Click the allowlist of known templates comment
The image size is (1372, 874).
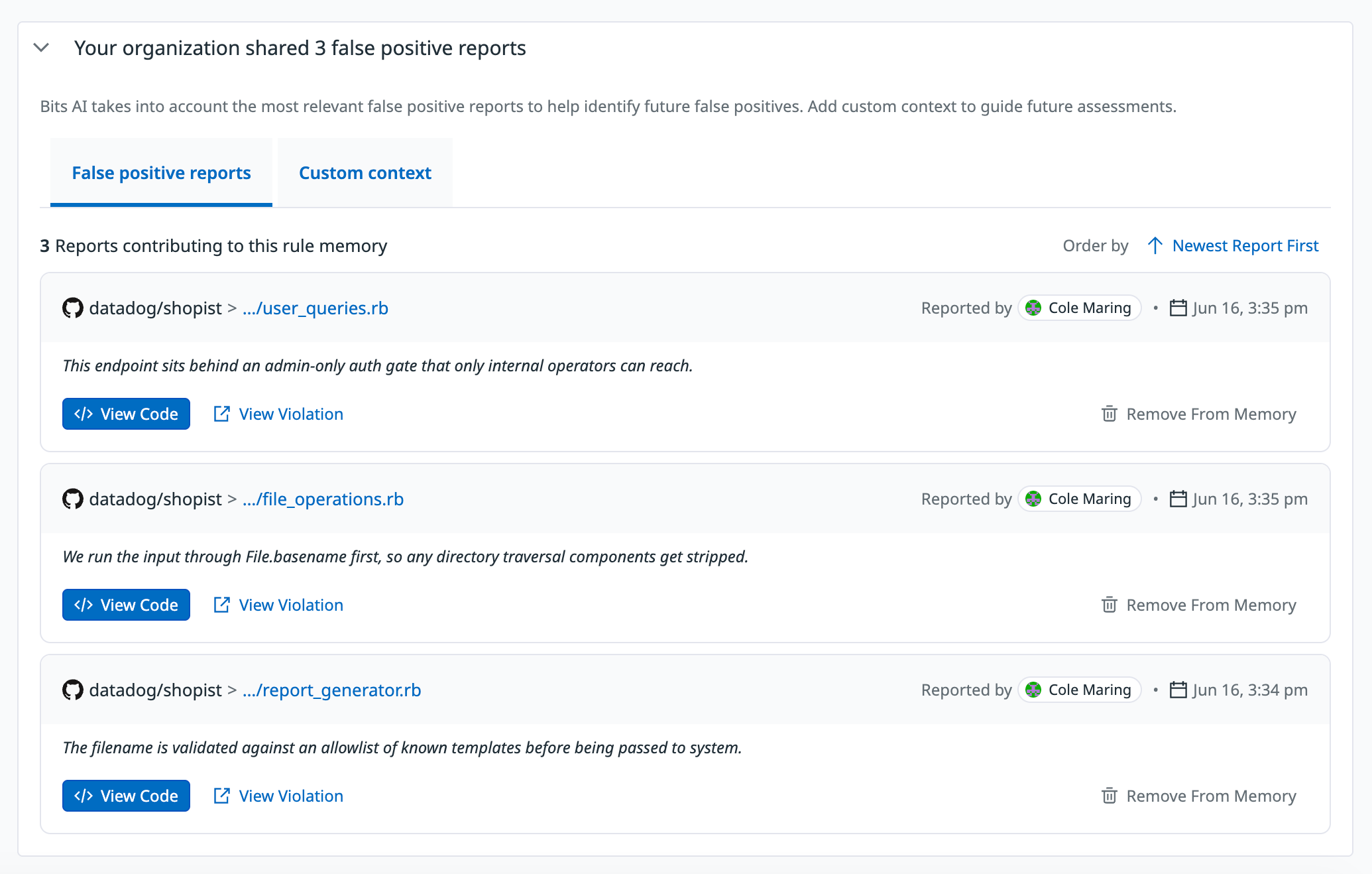coord(402,747)
